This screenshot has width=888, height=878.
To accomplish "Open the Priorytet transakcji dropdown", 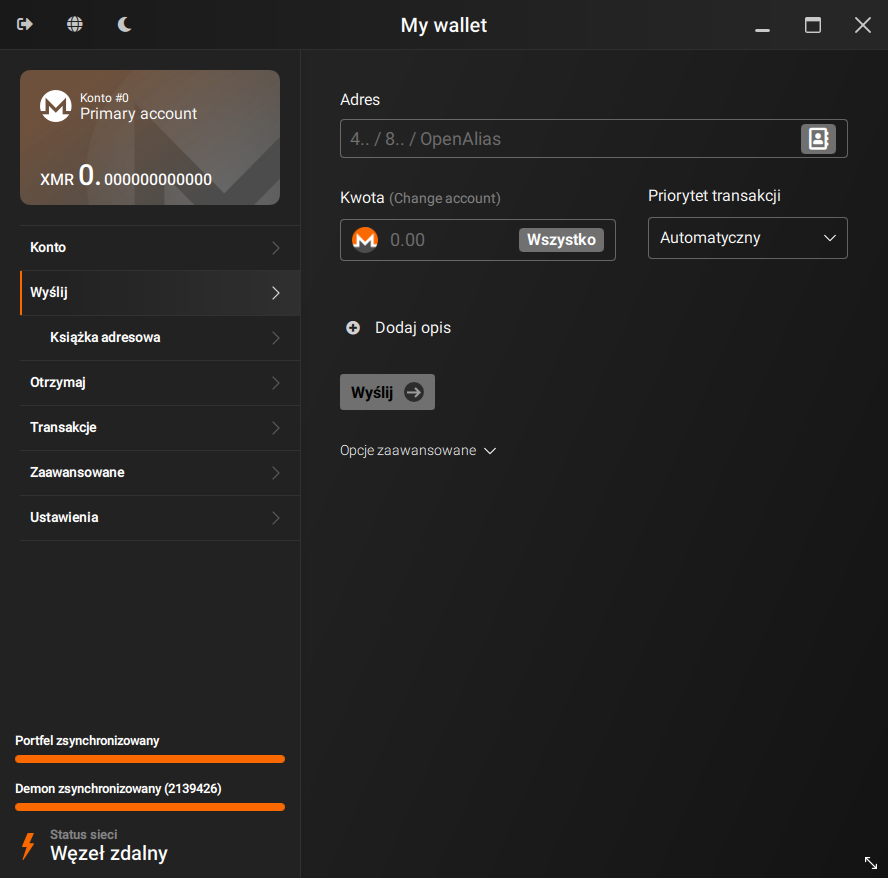I will 747,237.
